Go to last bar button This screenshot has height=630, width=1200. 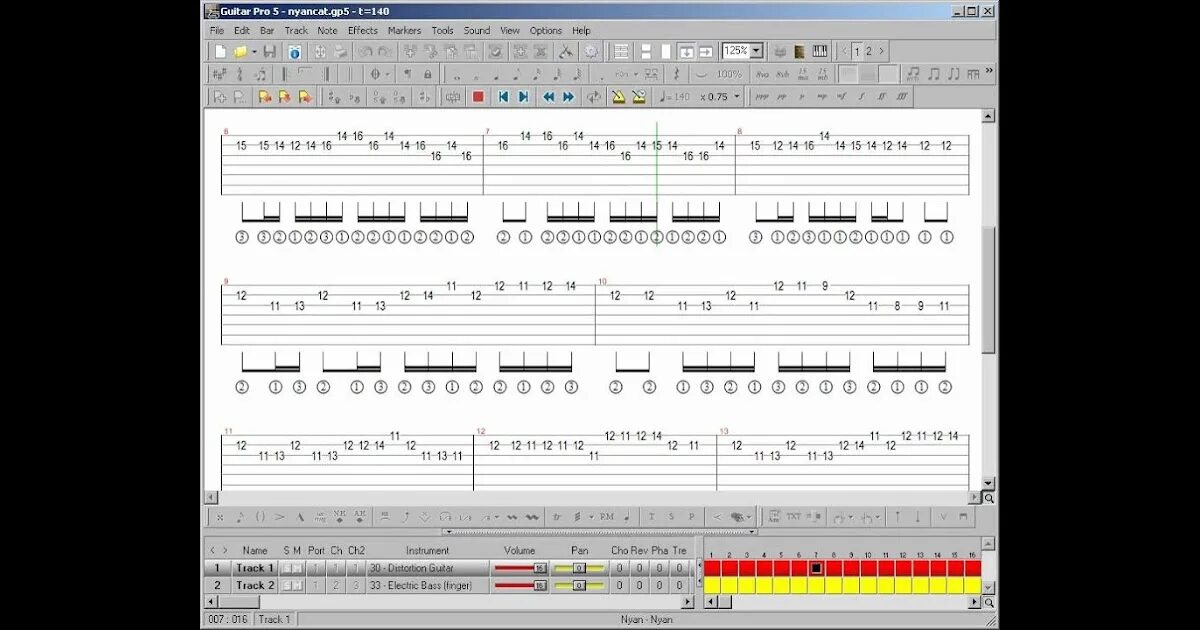point(523,97)
